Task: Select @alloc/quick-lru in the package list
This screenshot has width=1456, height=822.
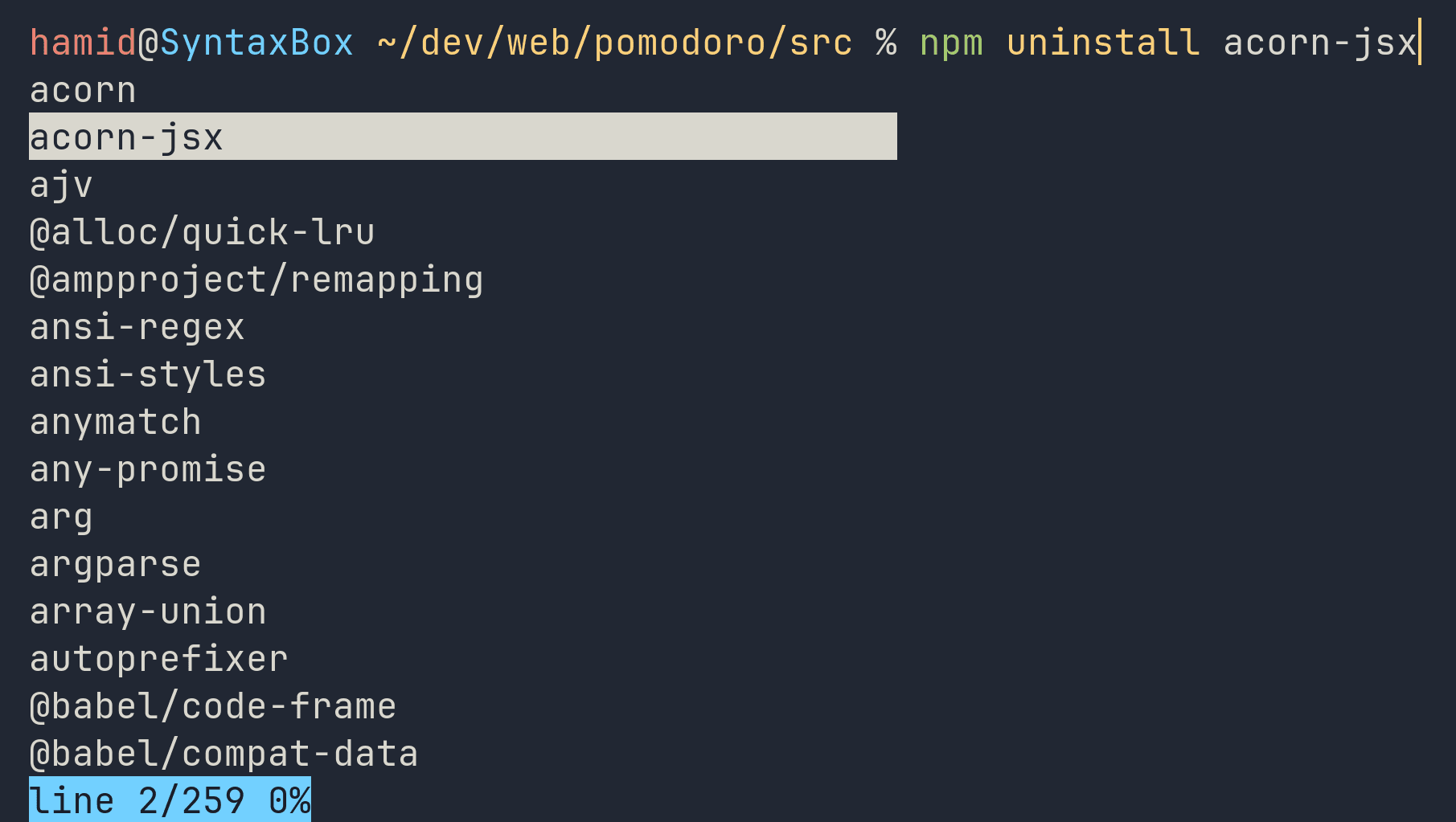Action: (202, 232)
